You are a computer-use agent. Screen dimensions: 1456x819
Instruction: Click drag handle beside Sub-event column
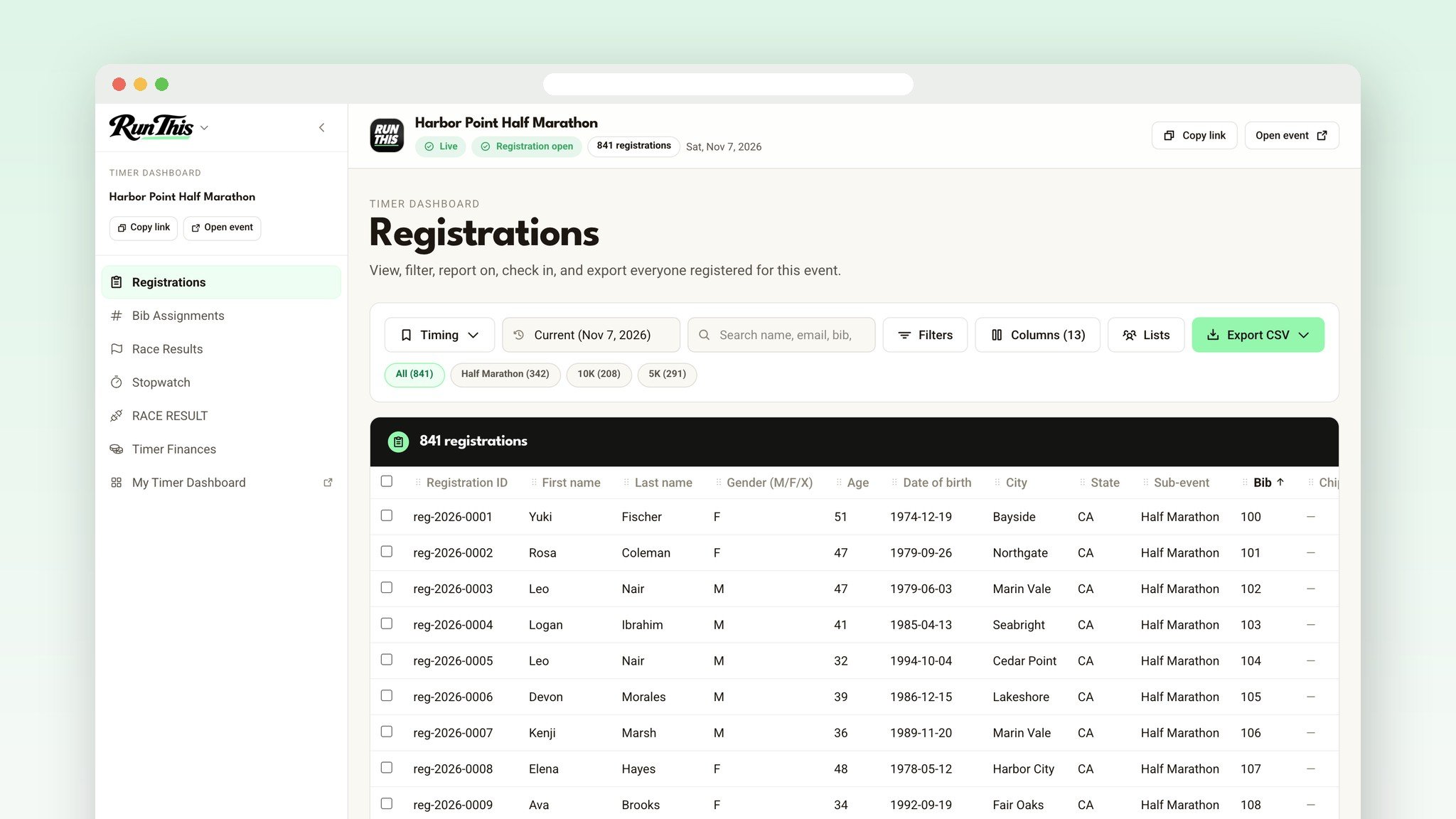(x=1146, y=483)
